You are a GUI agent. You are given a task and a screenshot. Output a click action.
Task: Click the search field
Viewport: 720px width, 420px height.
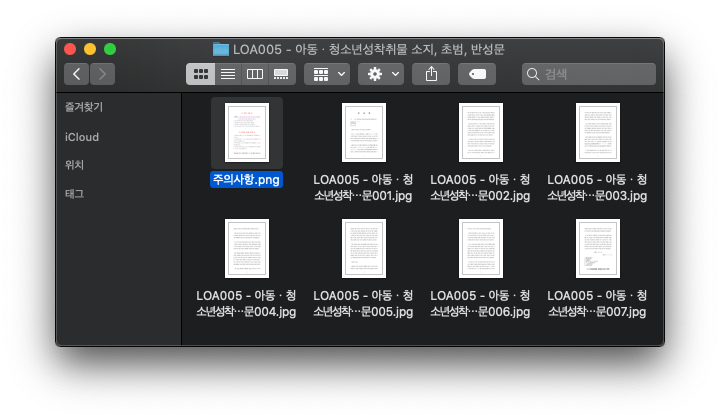coord(589,74)
